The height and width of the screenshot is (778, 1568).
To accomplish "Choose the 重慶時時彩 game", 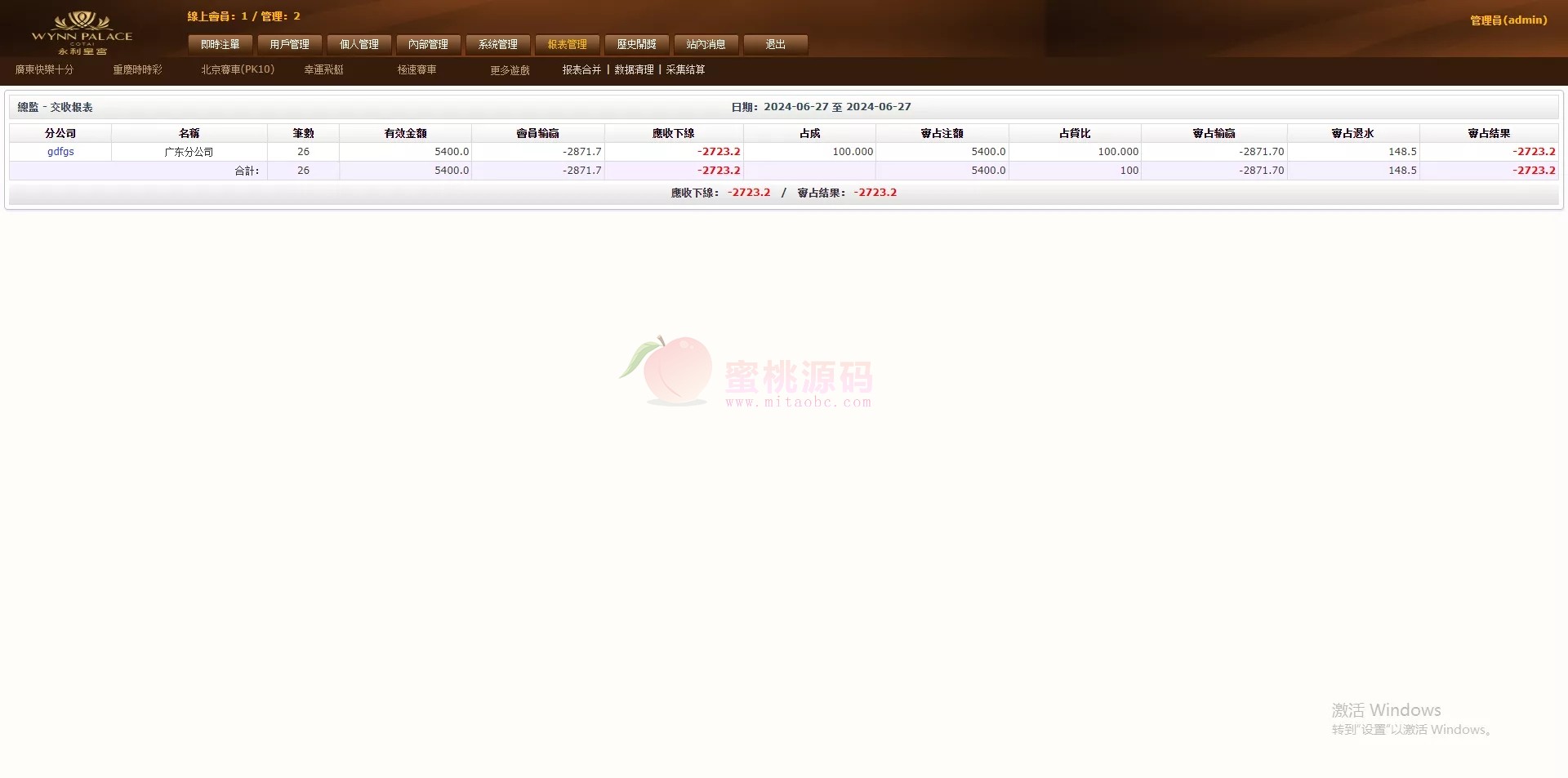I will [137, 70].
